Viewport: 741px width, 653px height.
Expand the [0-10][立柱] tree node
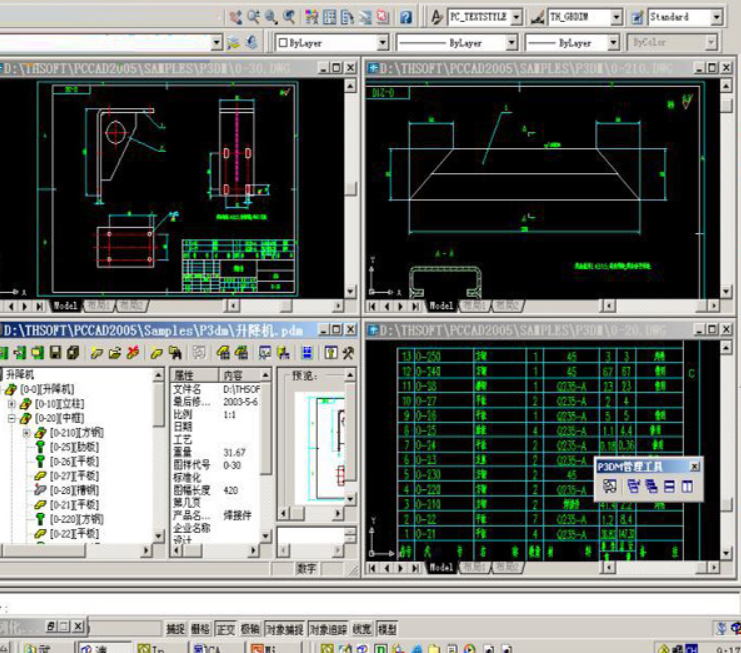point(12,404)
